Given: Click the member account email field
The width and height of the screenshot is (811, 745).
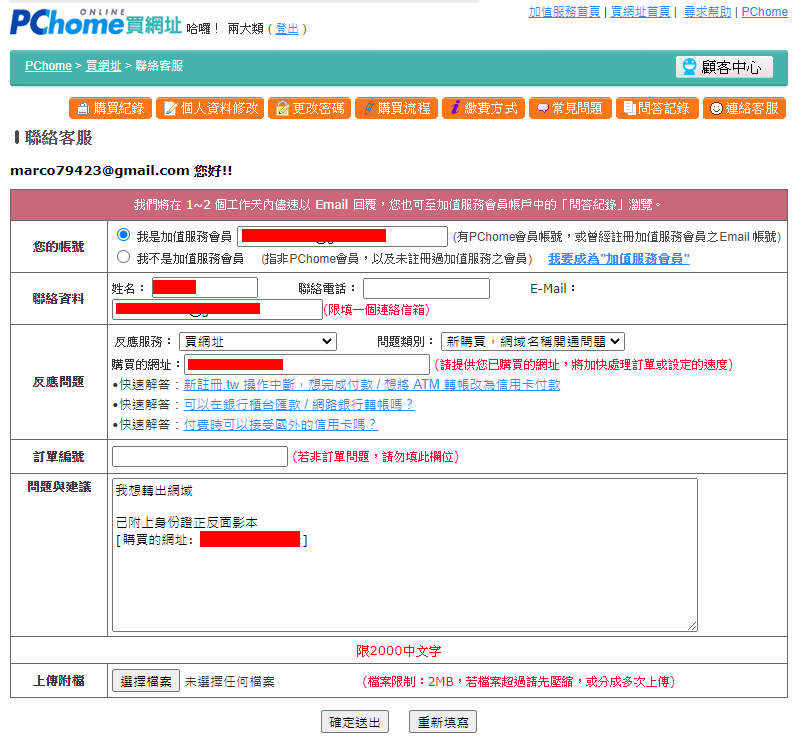Looking at the screenshot, I should pos(342,236).
